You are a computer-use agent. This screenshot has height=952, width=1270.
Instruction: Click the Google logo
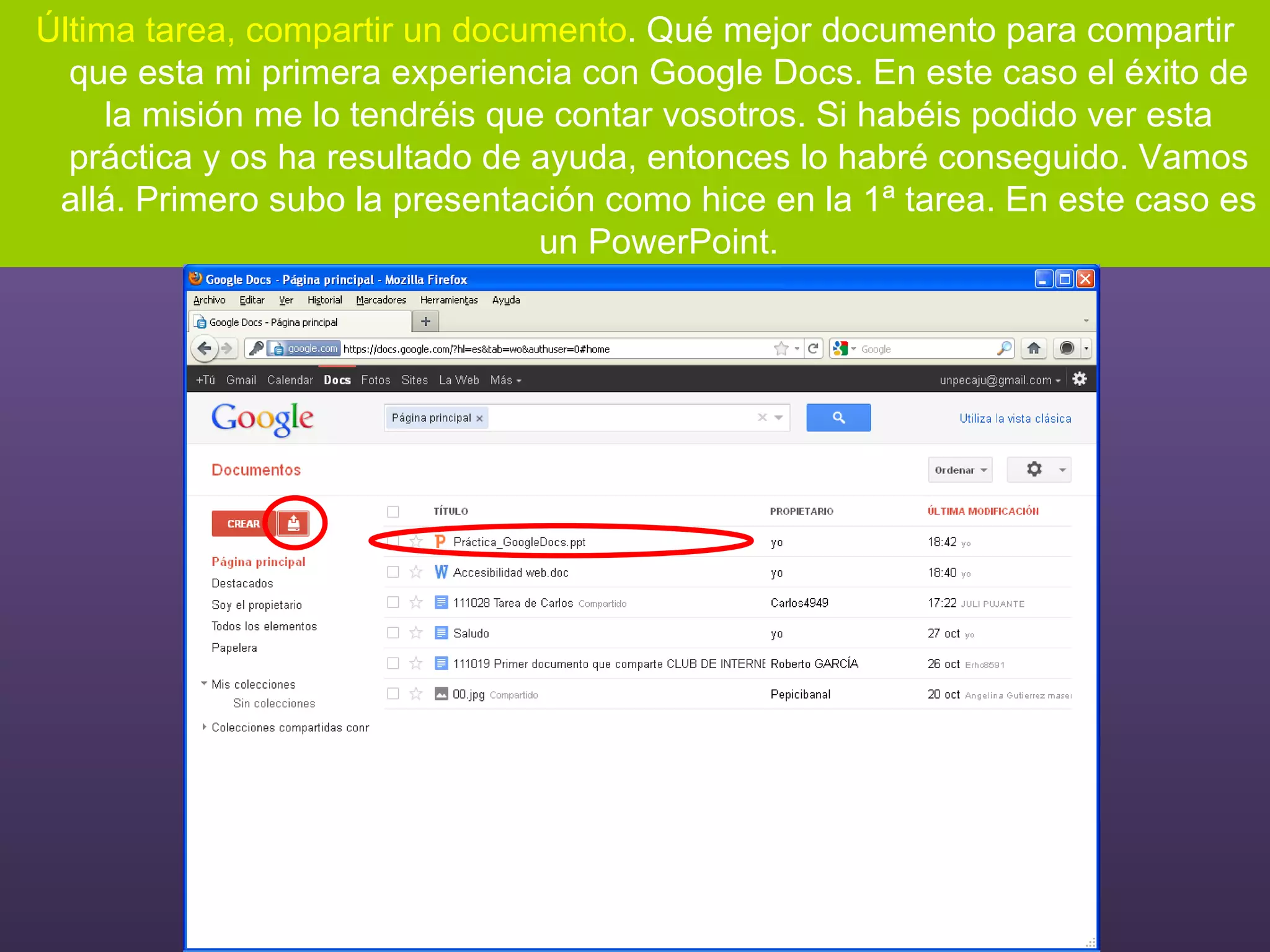(262, 419)
